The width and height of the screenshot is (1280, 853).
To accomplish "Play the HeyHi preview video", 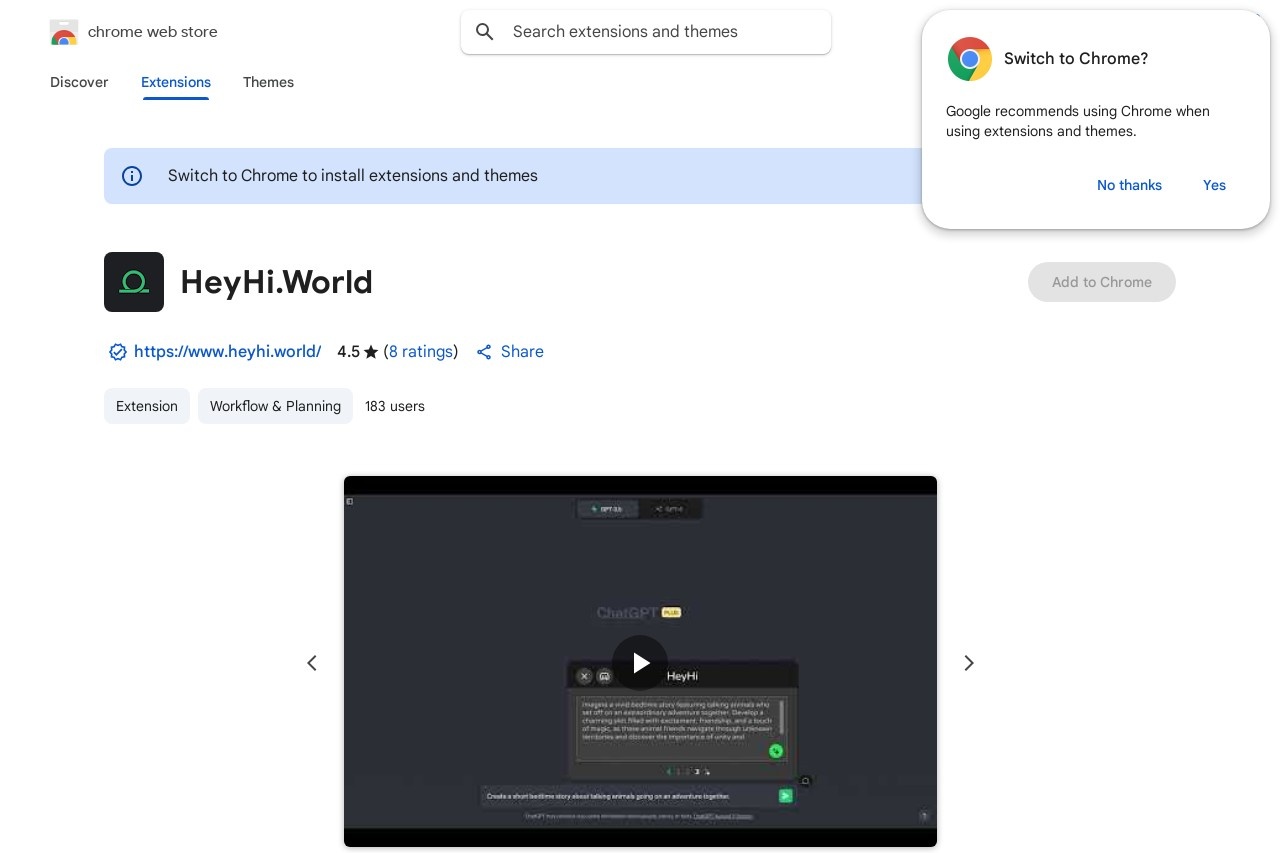I will click(x=640, y=663).
